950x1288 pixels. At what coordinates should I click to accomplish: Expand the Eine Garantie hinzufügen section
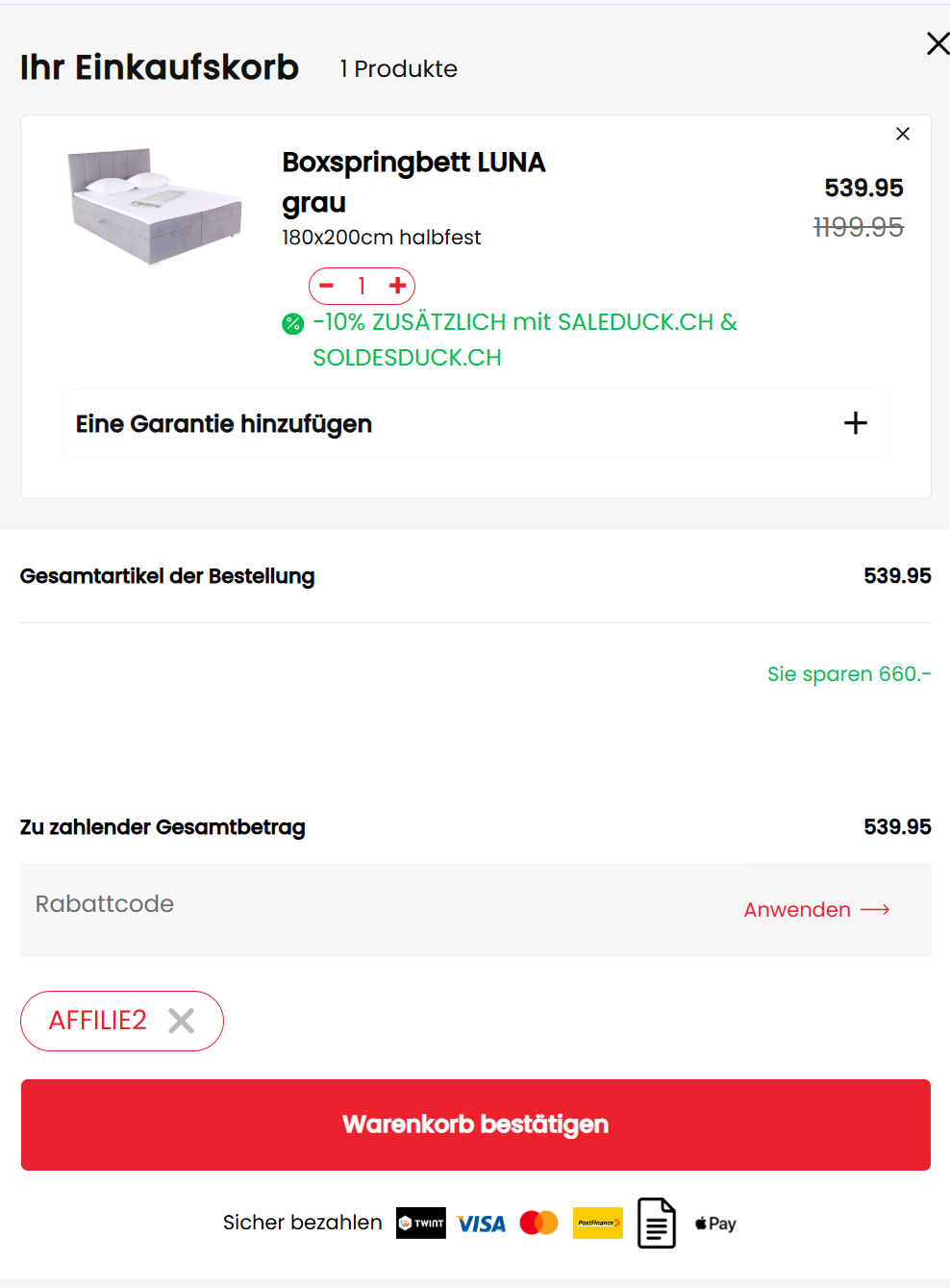(475, 423)
